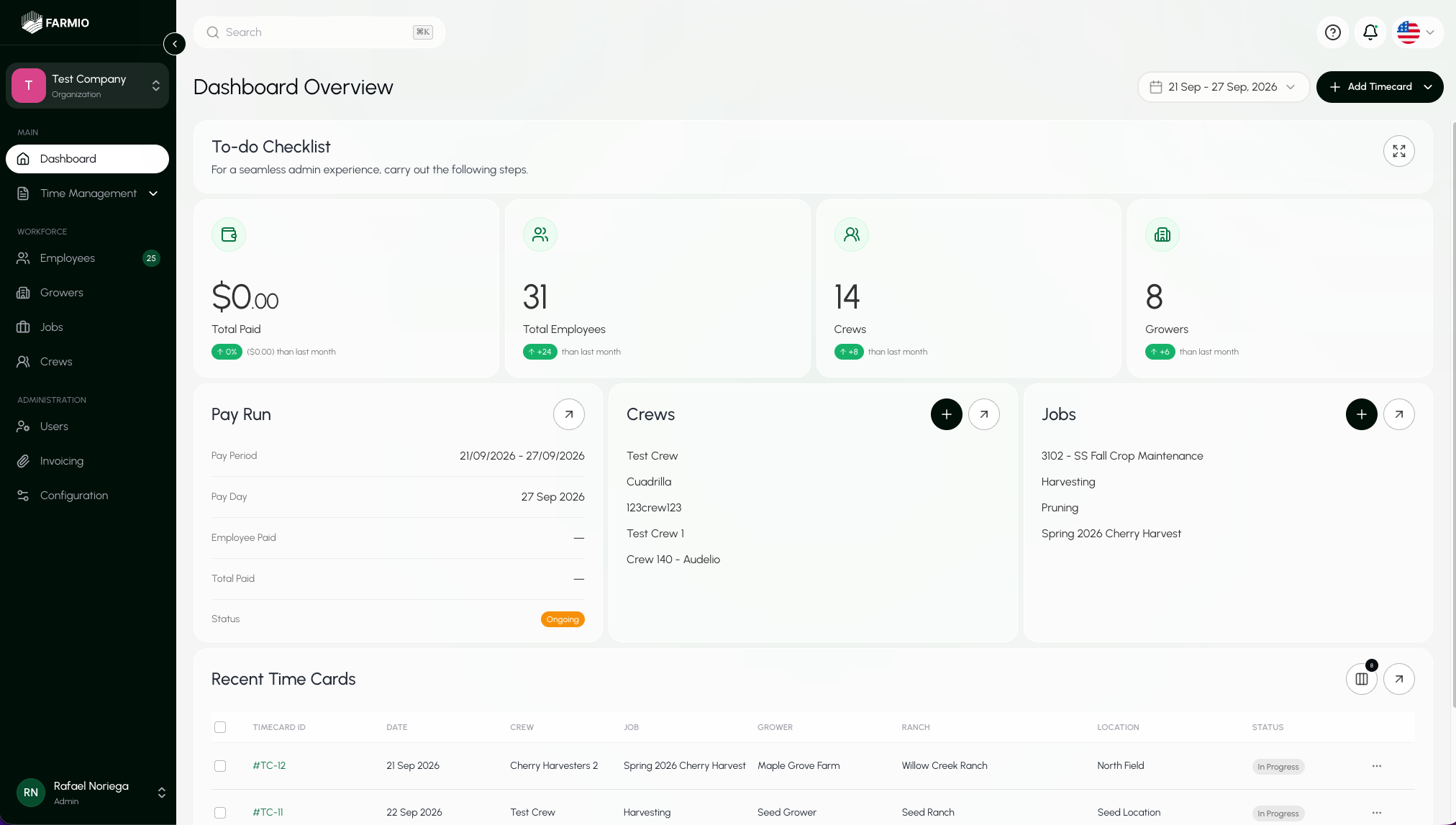Screen dimensions: 1456x825
Task: Click the Growers building icon card
Action: [1162, 234]
